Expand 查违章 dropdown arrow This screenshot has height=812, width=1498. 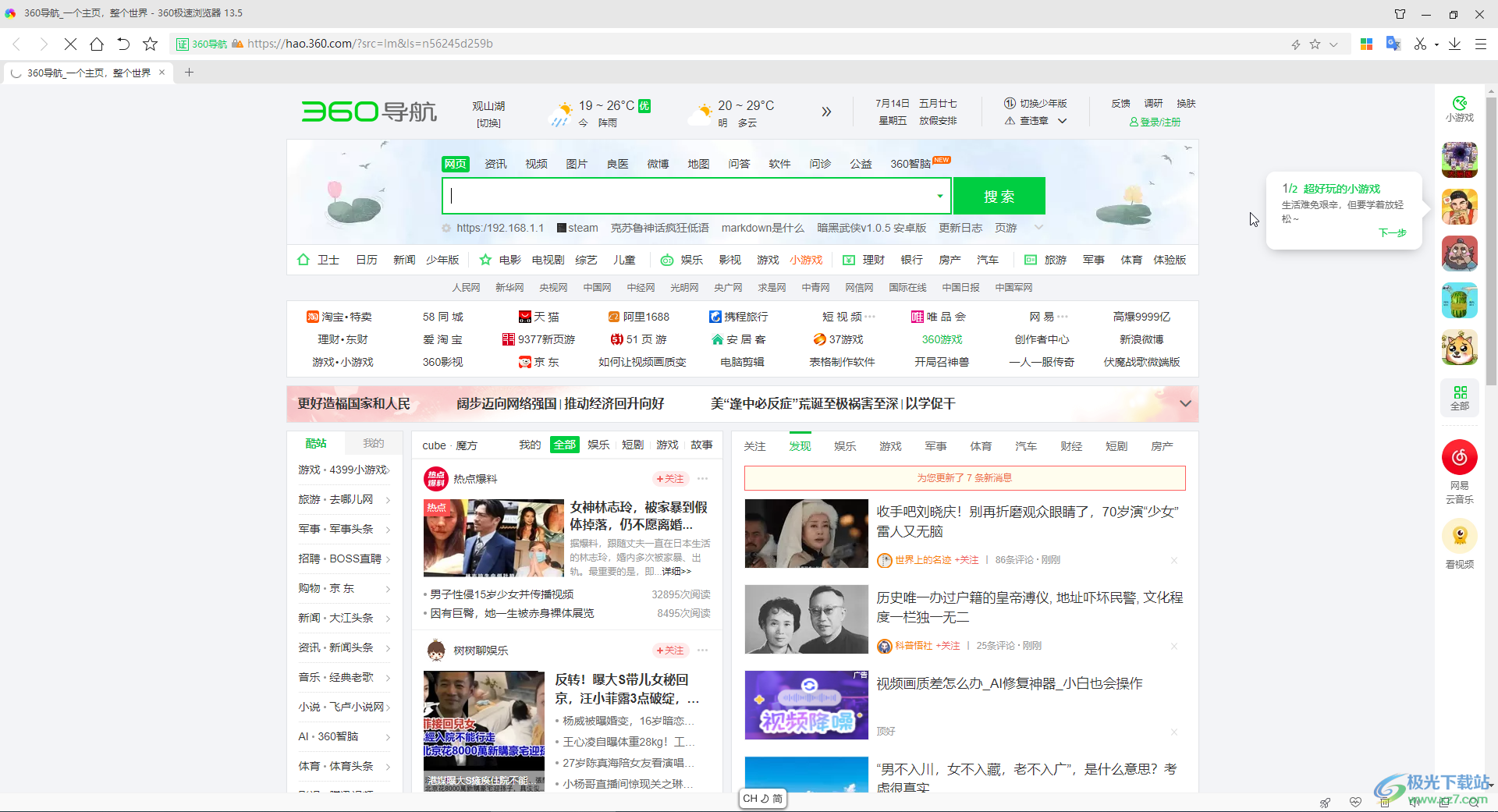click(x=1062, y=121)
